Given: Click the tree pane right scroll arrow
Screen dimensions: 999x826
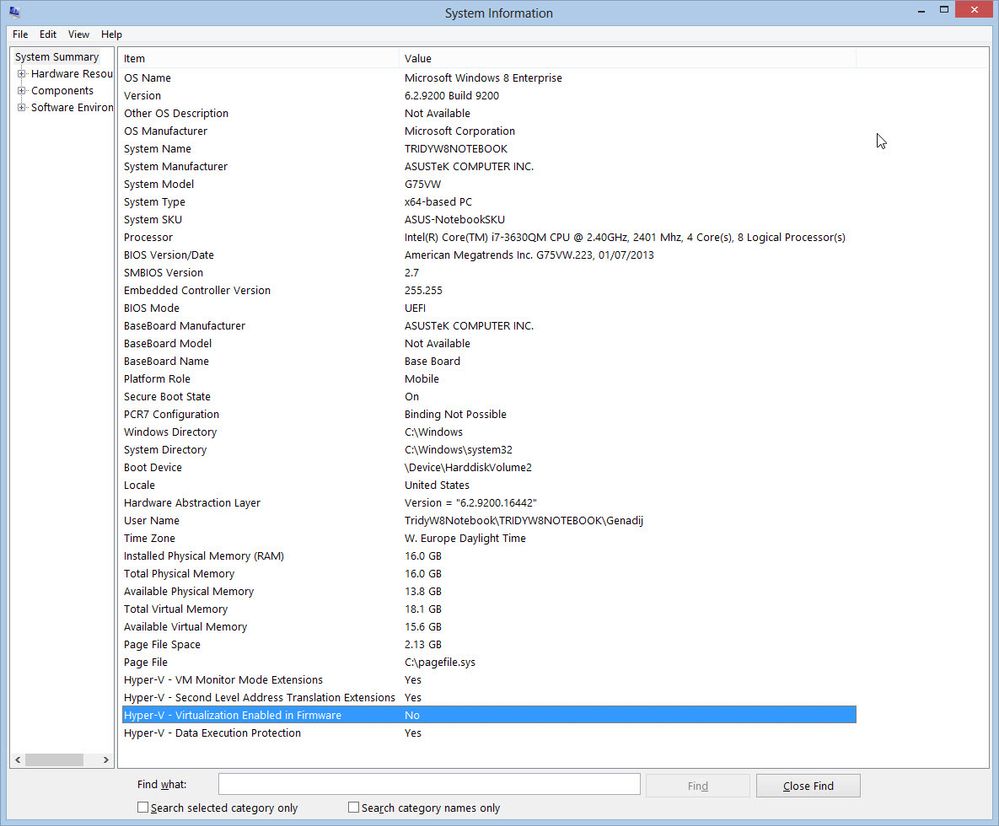Looking at the screenshot, I should 106,760.
